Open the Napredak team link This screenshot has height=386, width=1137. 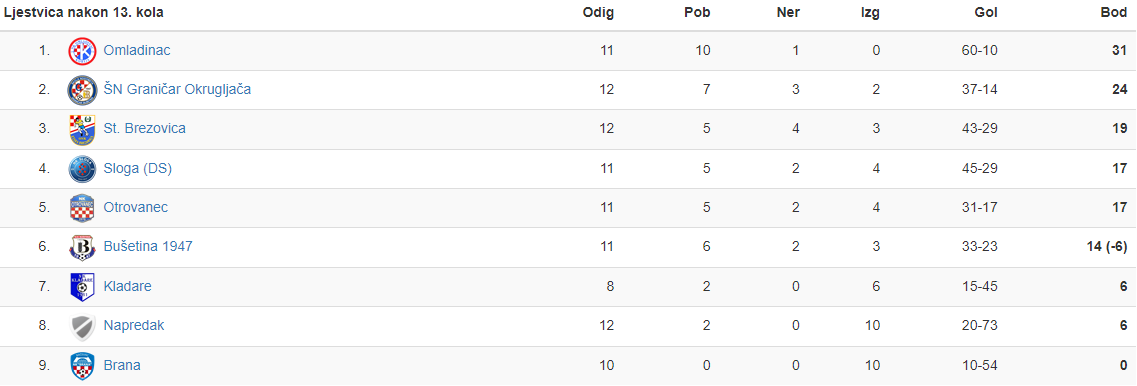tap(134, 326)
